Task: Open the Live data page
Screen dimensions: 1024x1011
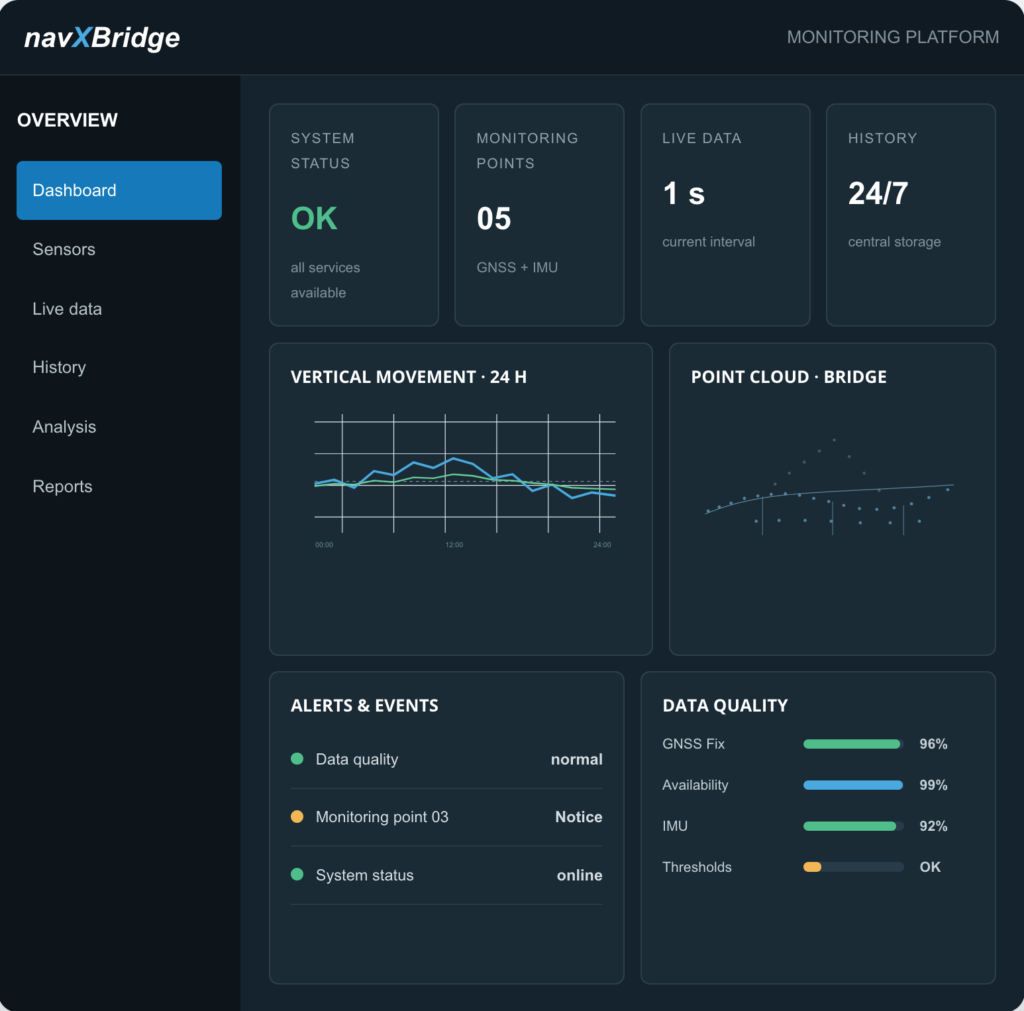Action: pos(67,308)
